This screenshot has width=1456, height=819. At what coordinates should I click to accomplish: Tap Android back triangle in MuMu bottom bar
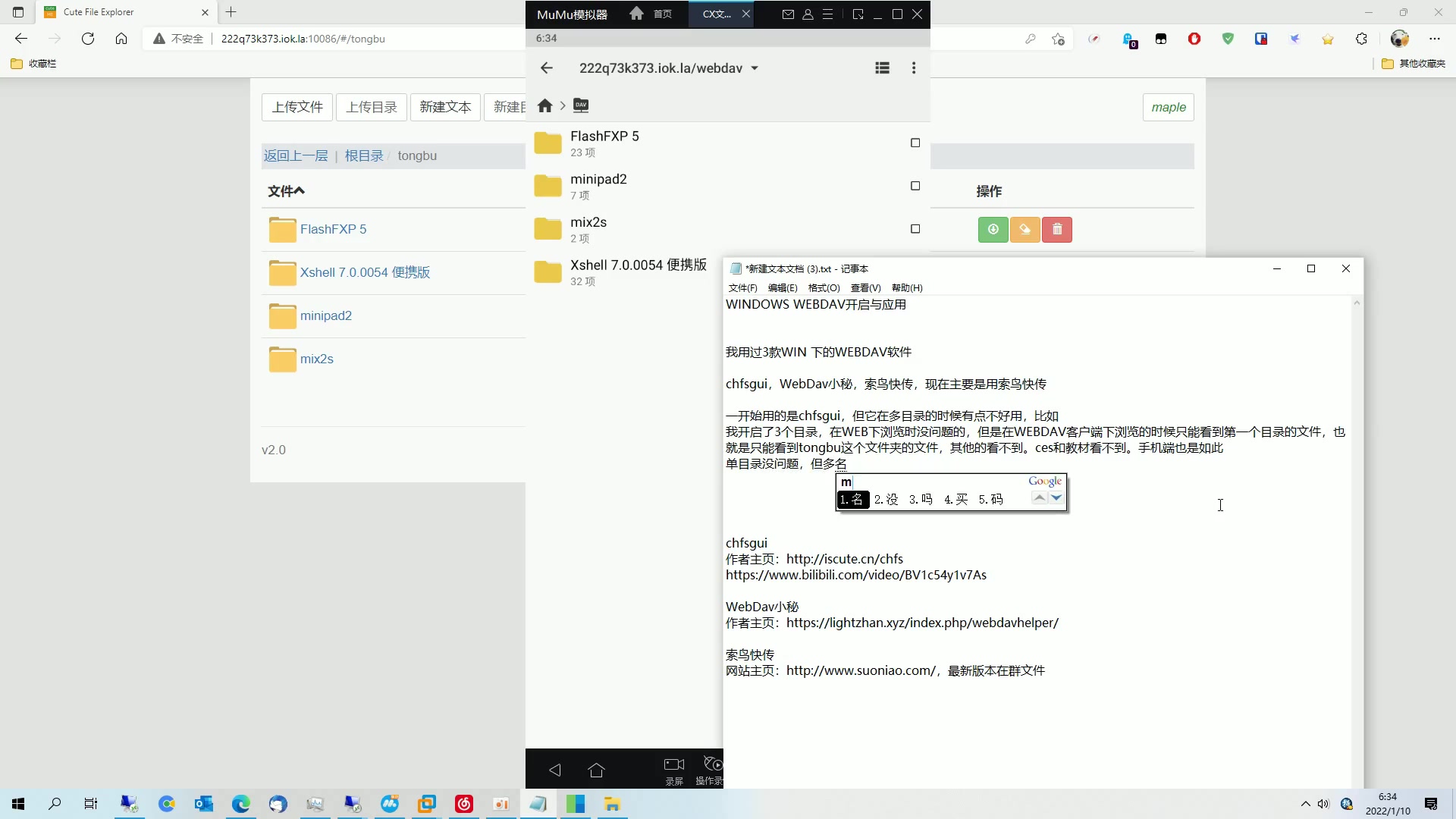pyautogui.click(x=555, y=770)
